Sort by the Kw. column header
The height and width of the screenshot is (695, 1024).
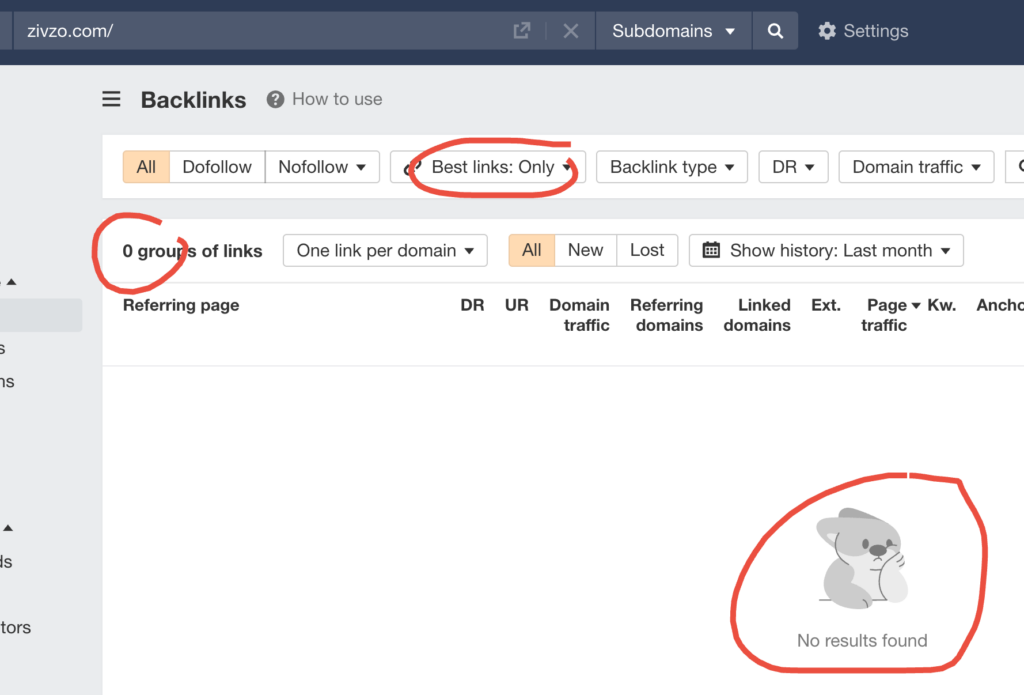coord(942,305)
